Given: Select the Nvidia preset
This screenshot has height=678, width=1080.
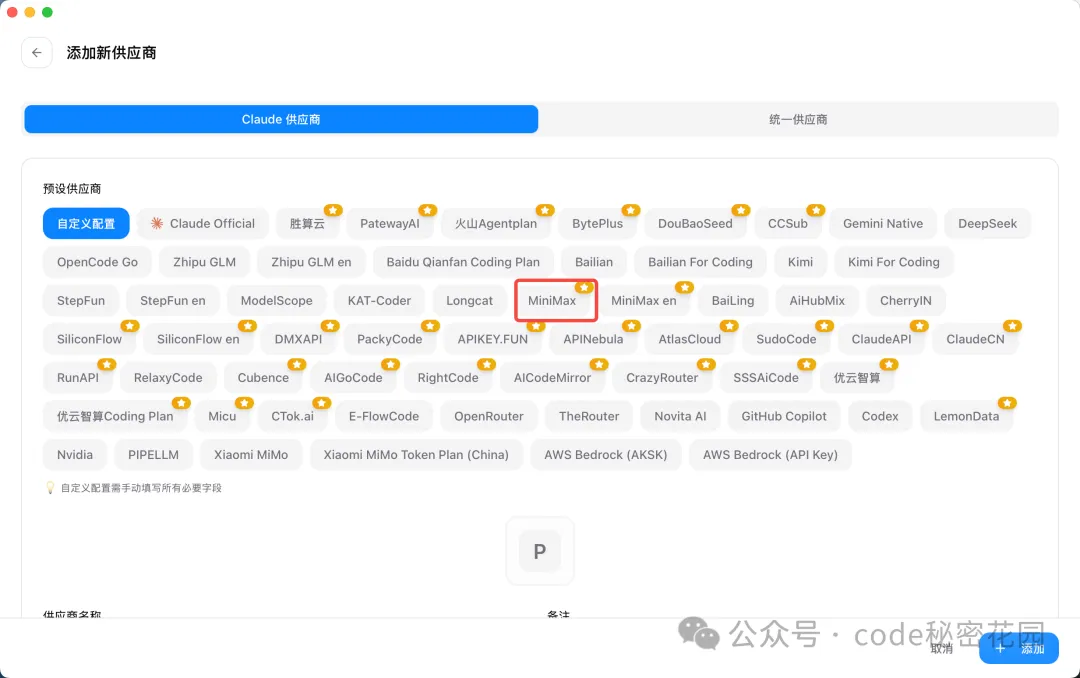Looking at the screenshot, I should click(x=75, y=455).
